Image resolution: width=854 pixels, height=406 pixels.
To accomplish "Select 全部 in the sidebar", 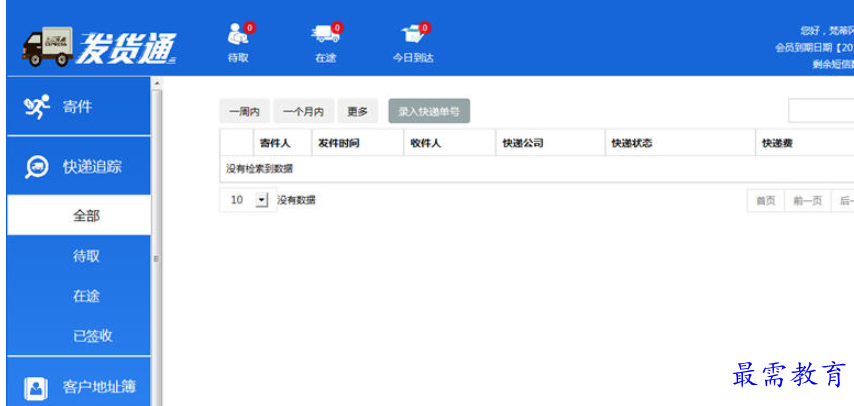I will [78, 215].
